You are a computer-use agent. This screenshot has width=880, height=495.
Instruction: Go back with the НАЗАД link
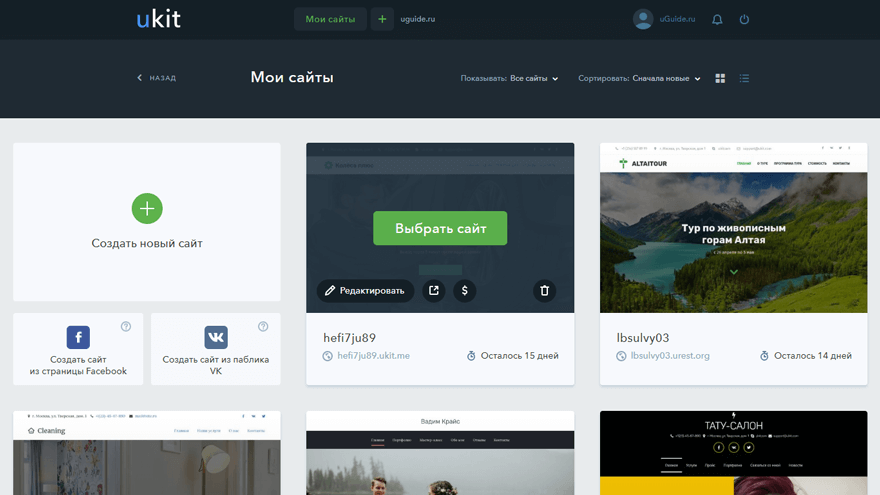(x=157, y=78)
